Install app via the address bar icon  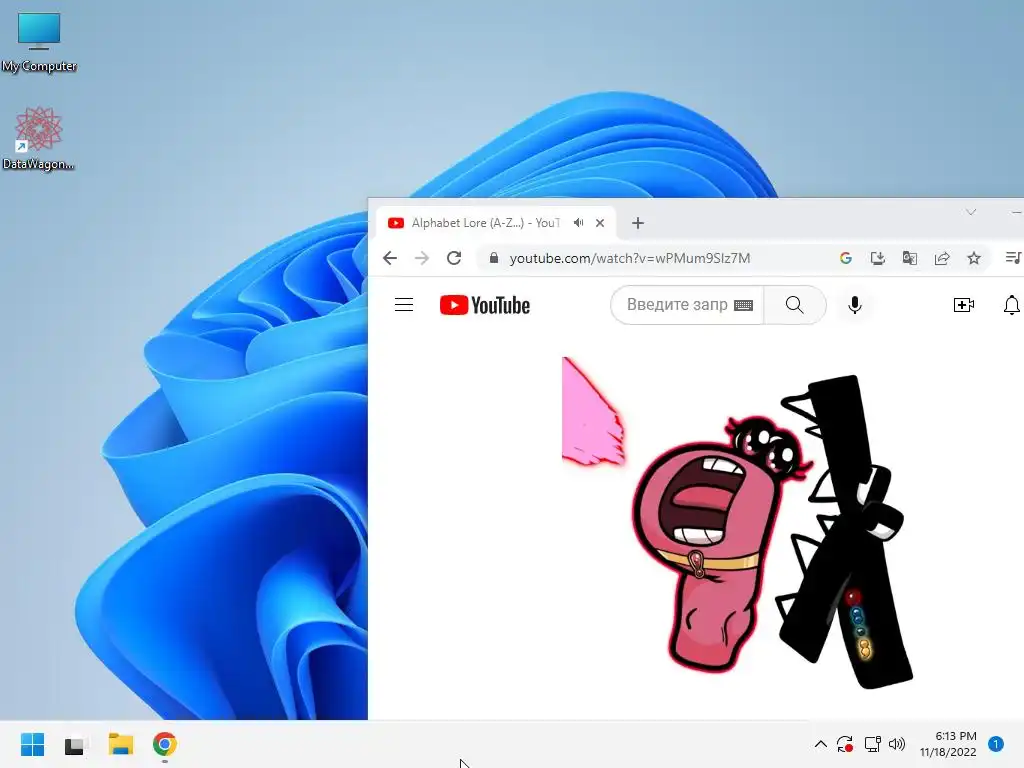(x=878, y=258)
